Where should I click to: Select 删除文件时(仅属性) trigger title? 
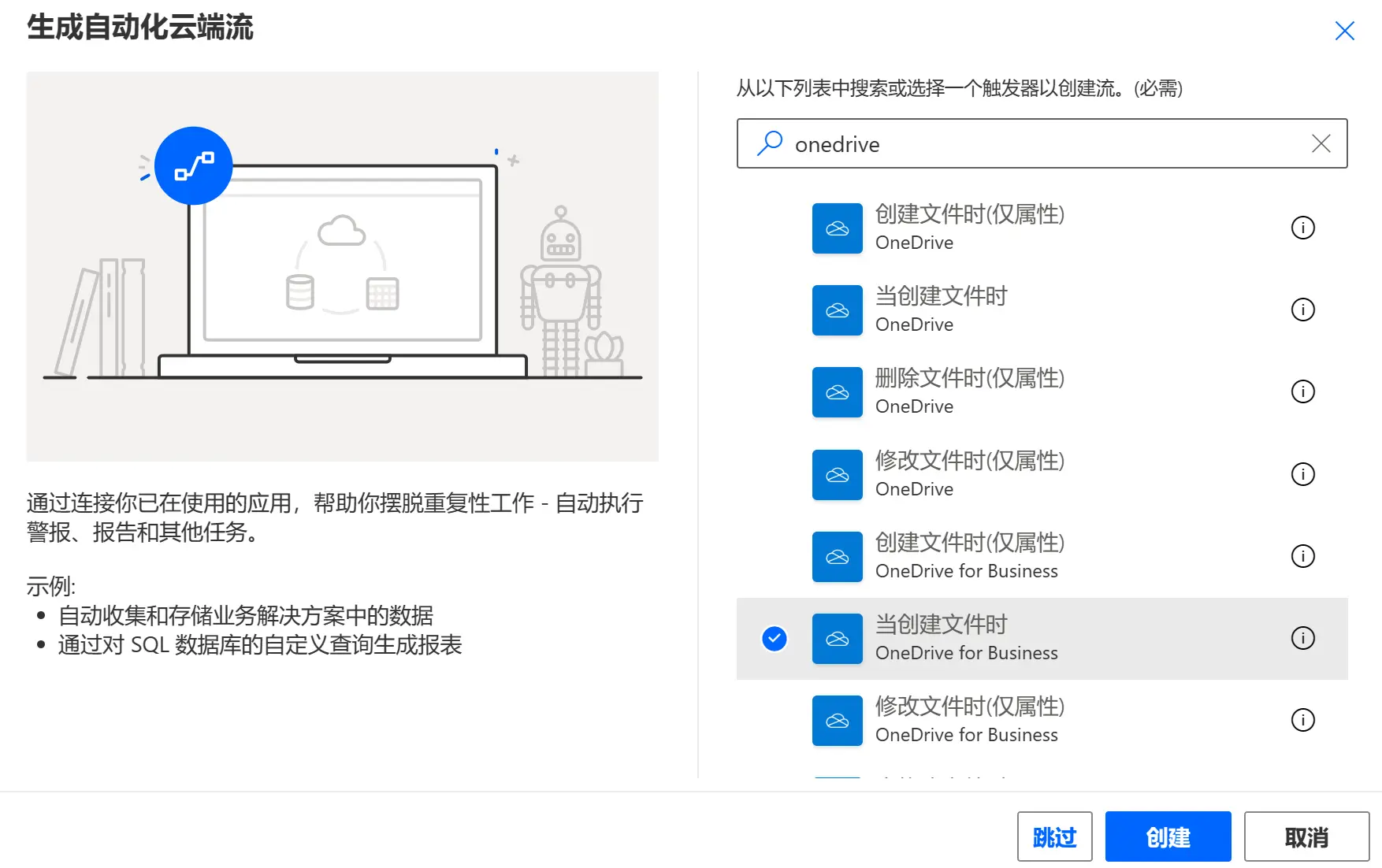970,378
